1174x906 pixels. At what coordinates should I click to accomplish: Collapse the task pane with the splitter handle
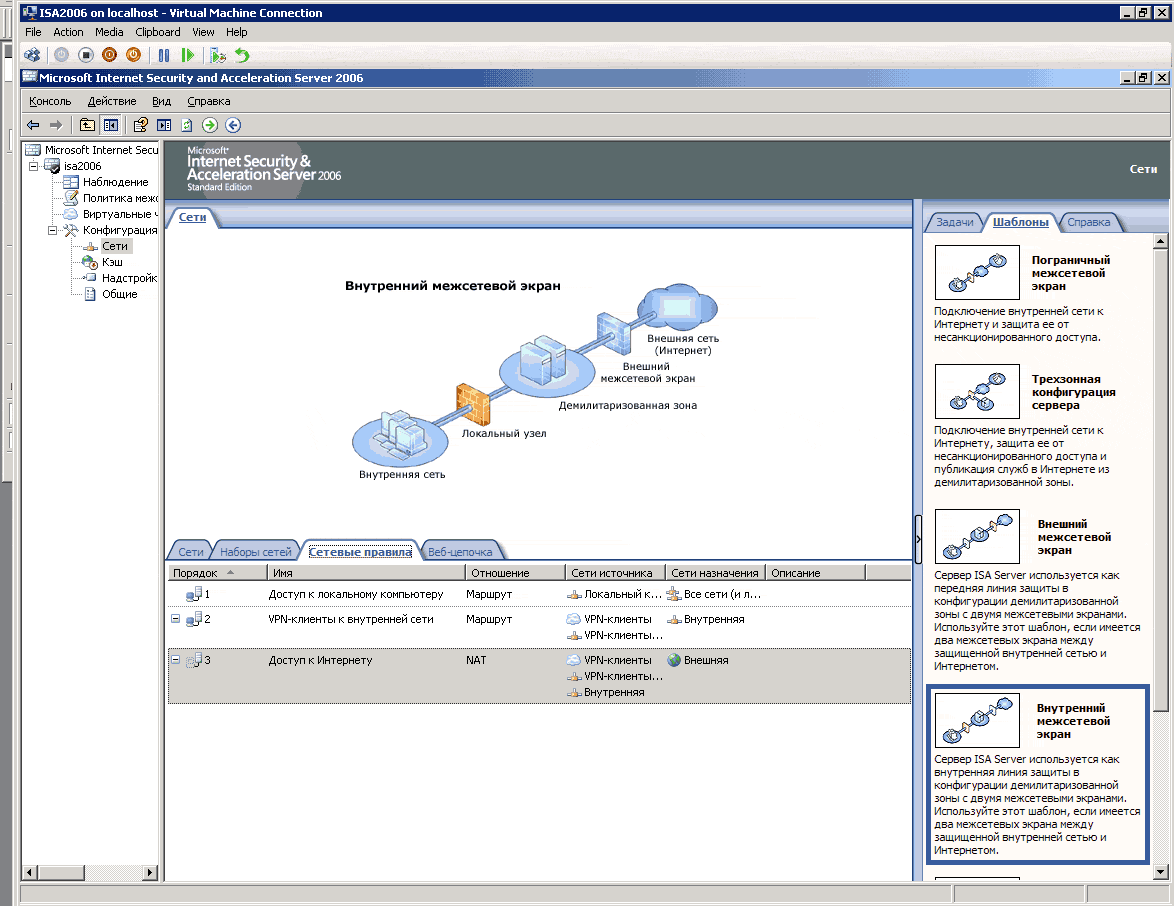coord(918,539)
